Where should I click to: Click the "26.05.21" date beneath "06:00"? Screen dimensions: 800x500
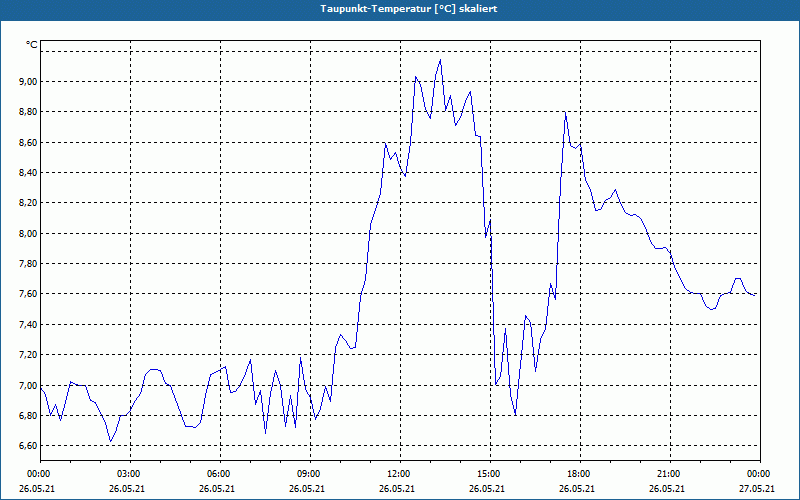point(217,488)
